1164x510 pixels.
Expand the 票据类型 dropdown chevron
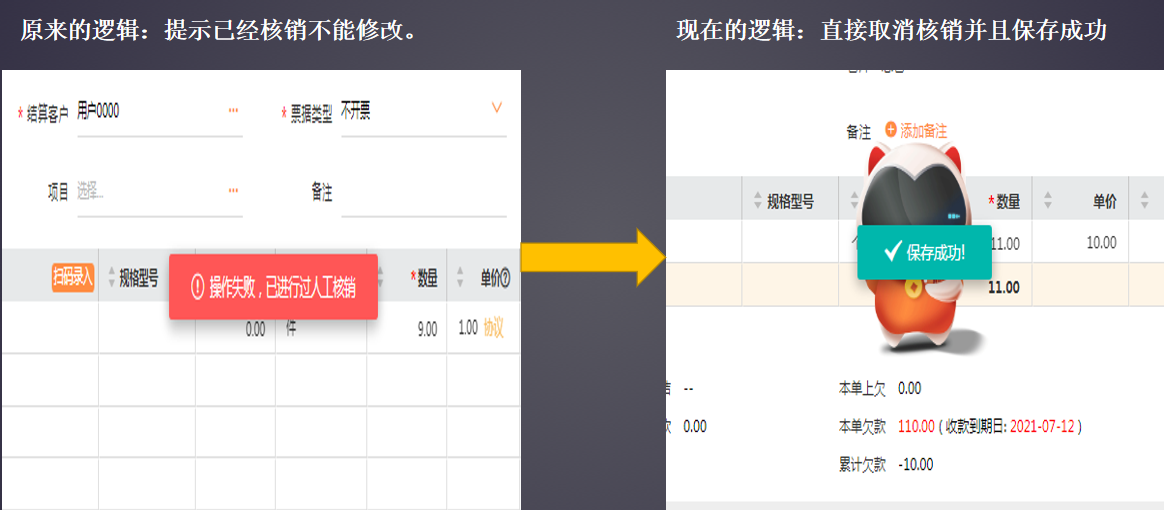tap(497, 108)
